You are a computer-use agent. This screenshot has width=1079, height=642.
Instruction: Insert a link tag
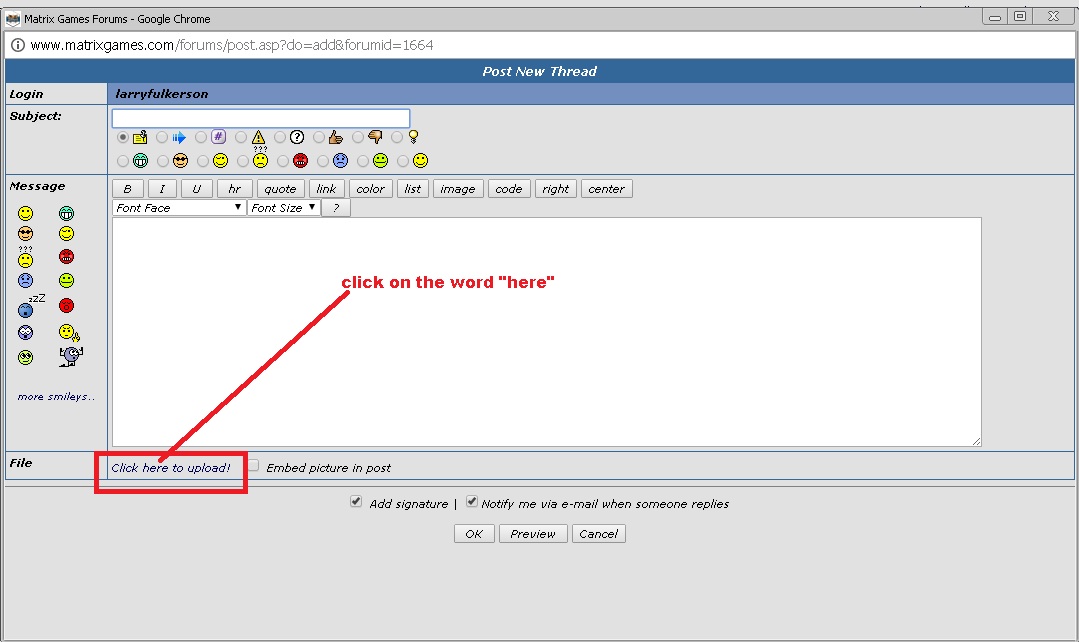coord(326,189)
